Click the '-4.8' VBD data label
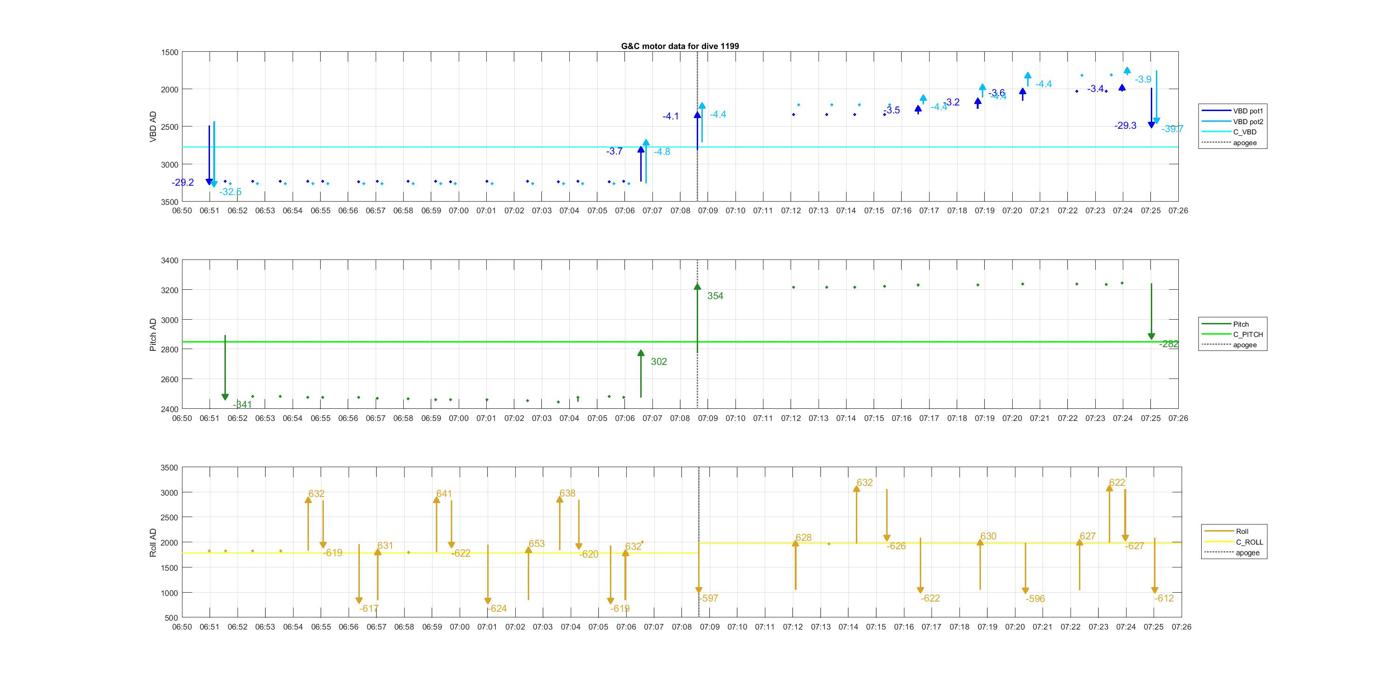The width and height of the screenshot is (1400, 693). pos(662,152)
